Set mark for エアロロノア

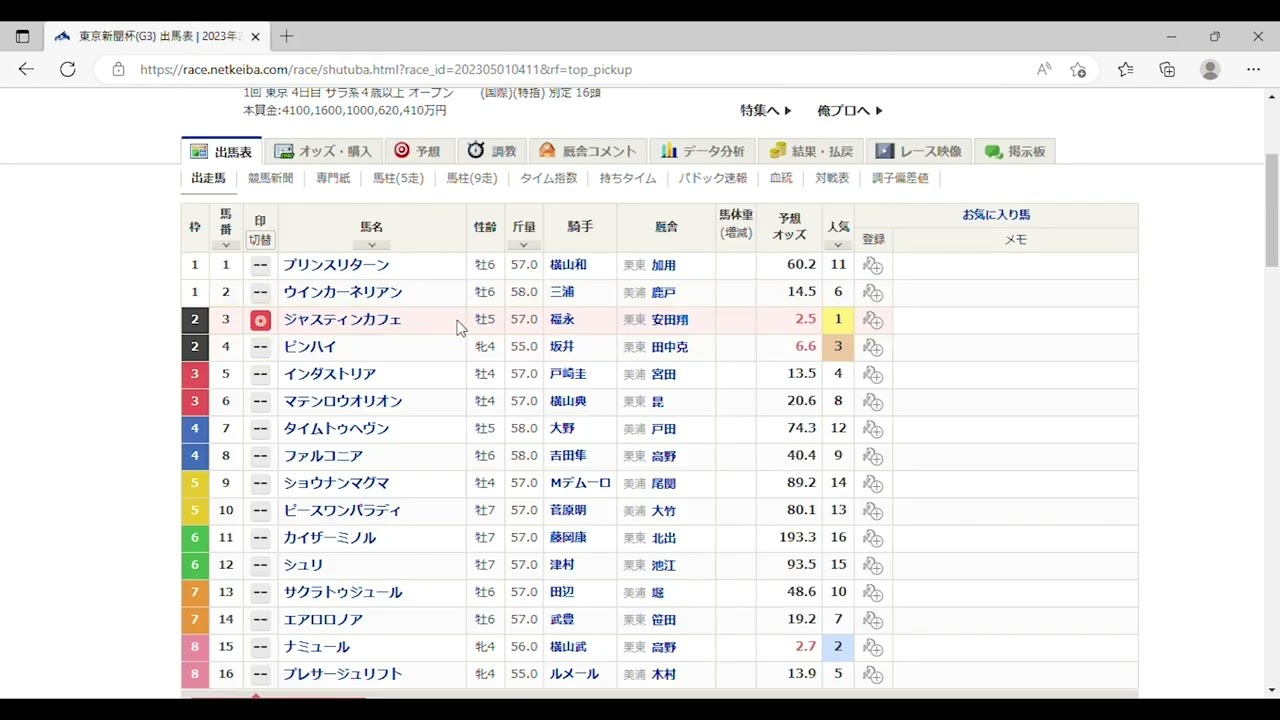(260, 619)
